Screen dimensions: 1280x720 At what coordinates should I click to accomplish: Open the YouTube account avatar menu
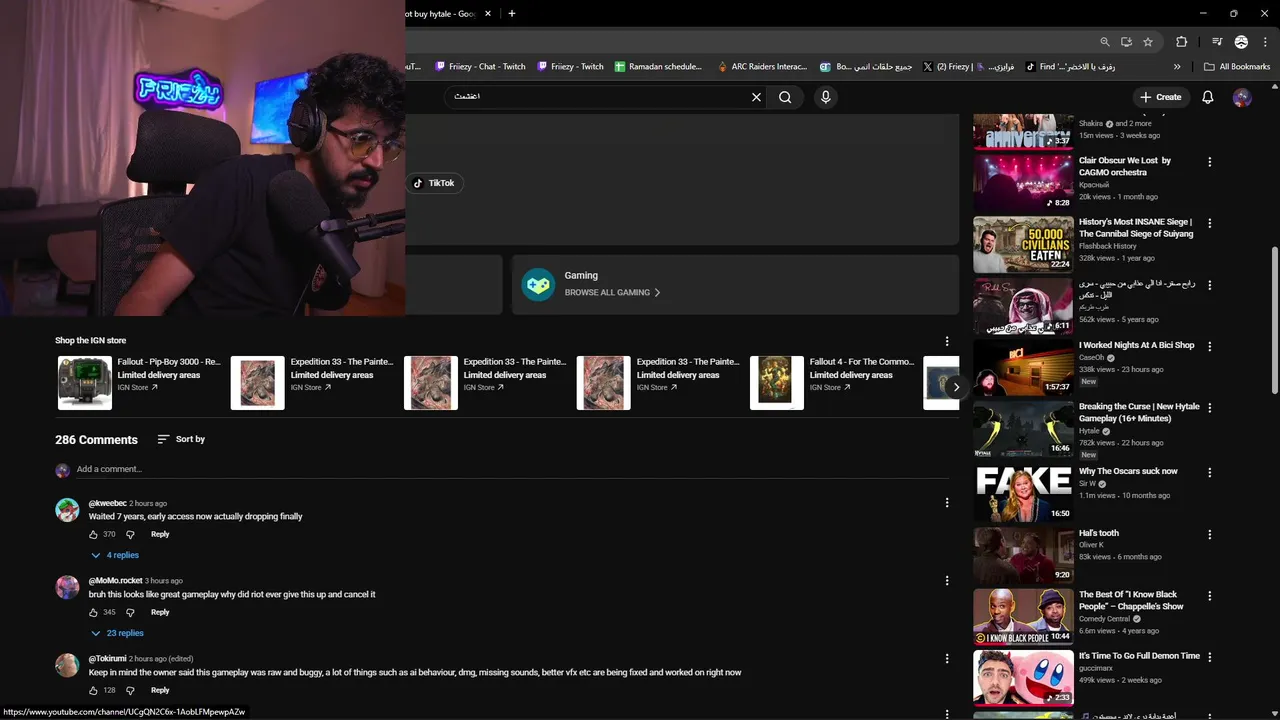1242,97
